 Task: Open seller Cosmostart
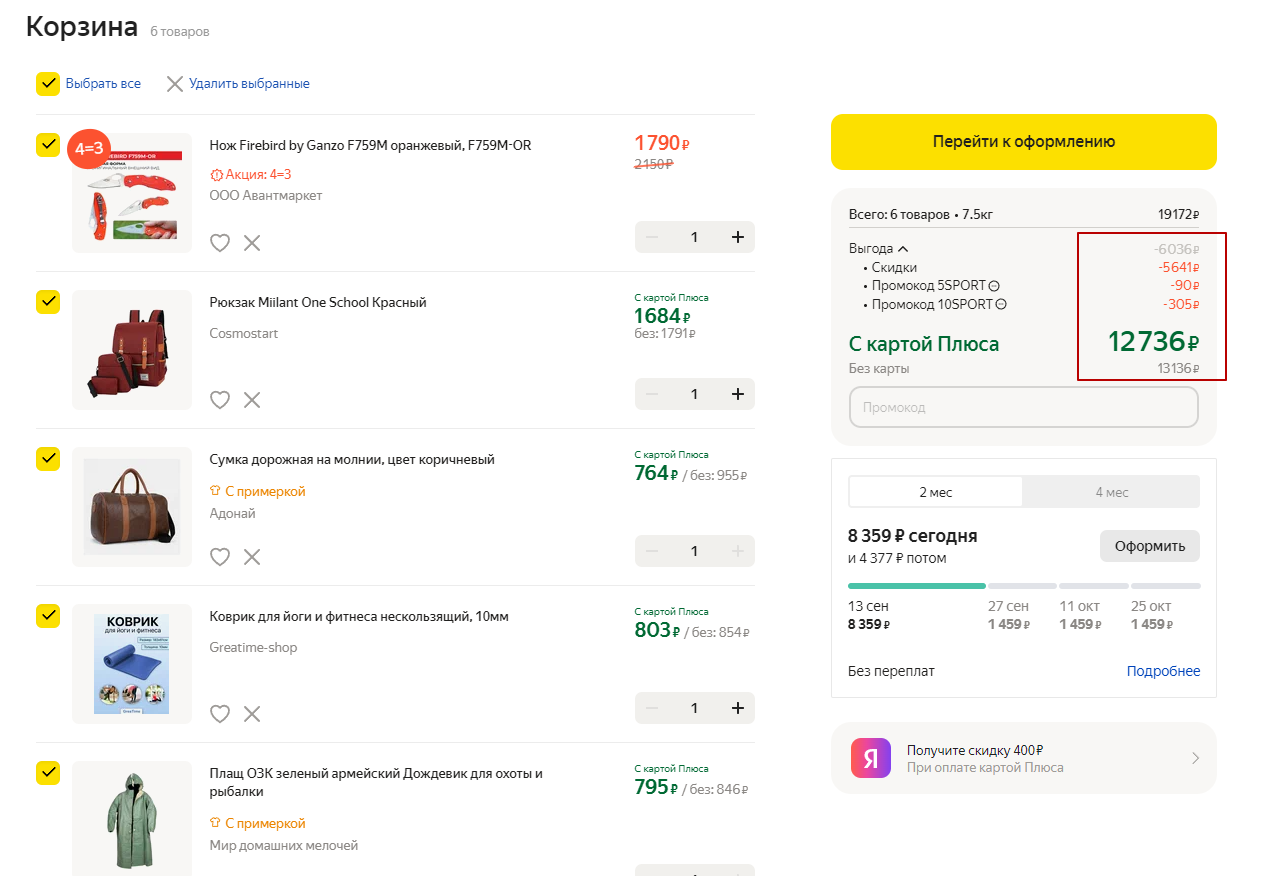244,333
